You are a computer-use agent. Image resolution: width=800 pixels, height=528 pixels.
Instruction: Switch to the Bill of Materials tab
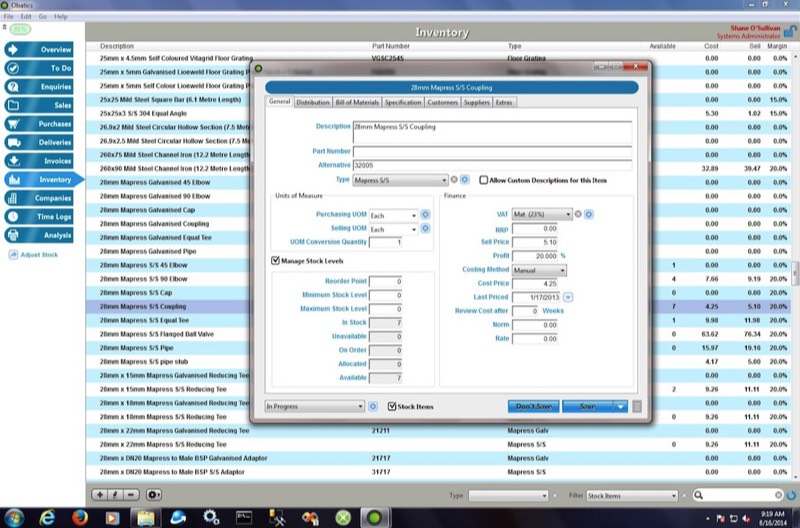(357, 102)
